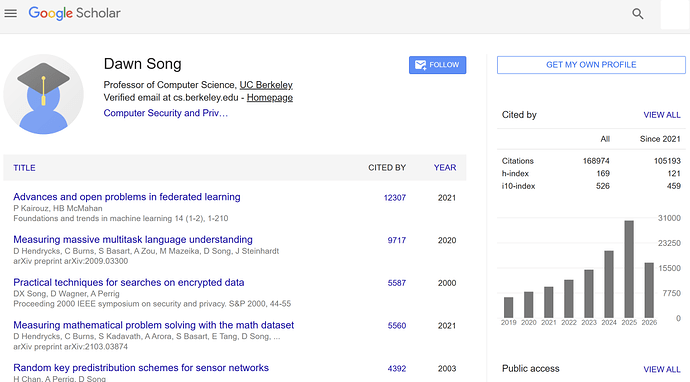Click the blank account avatar top-right

click(x=675, y=14)
